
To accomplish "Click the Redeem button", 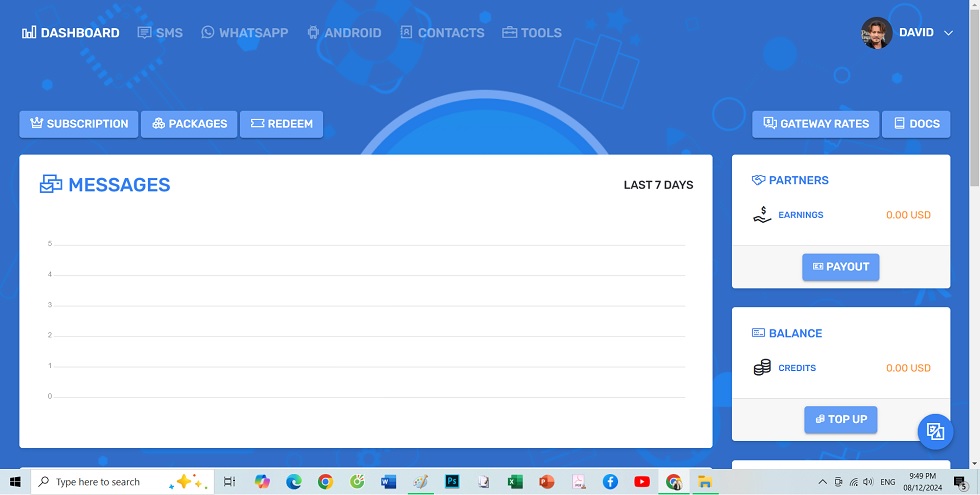I will (x=281, y=124).
